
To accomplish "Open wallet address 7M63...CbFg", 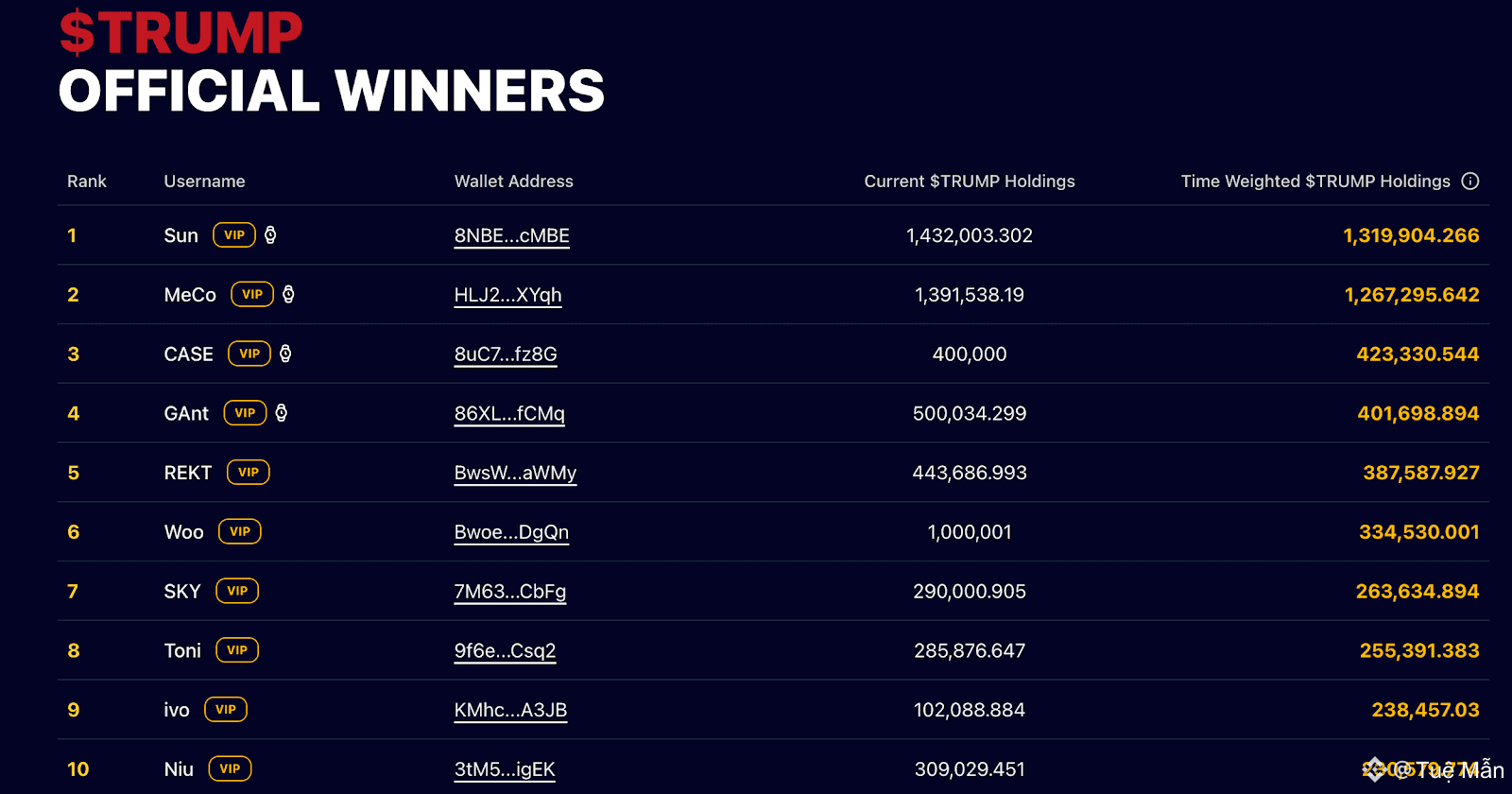I will (510, 592).
